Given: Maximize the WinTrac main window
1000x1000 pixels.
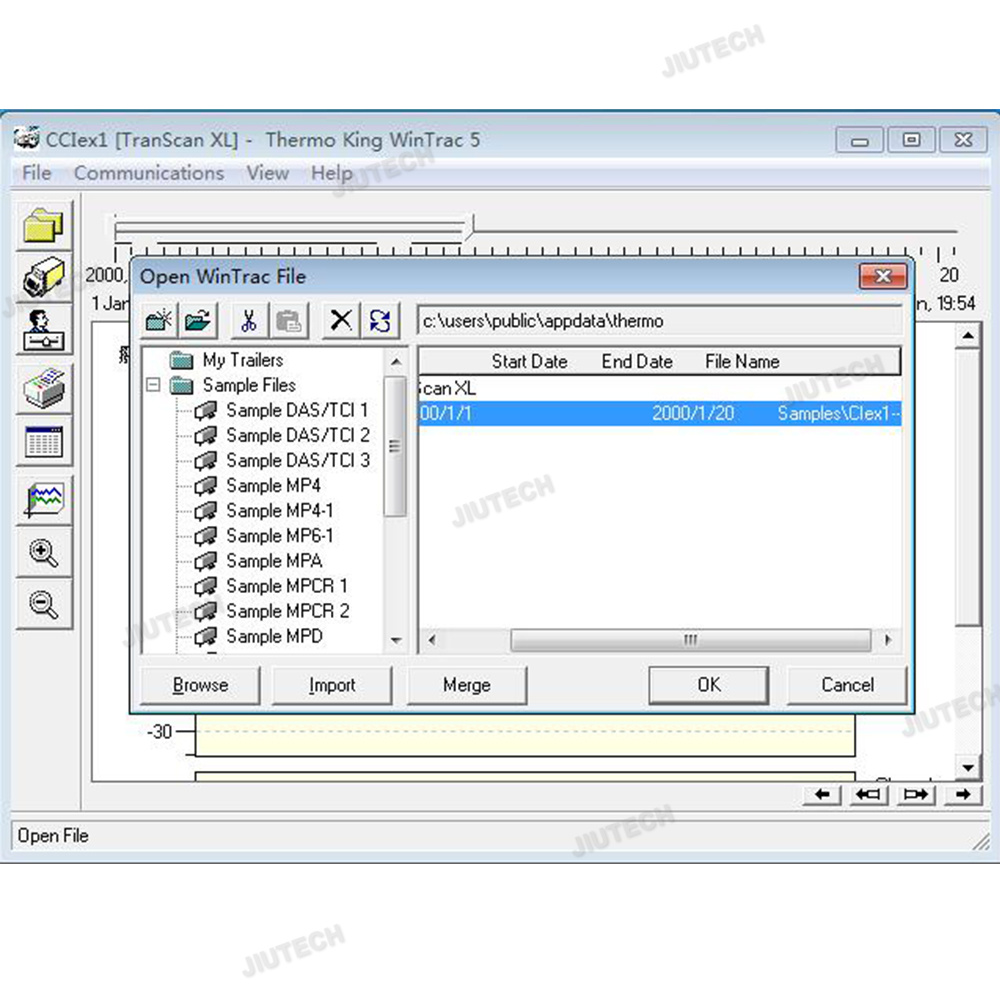Looking at the screenshot, I should [x=912, y=140].
